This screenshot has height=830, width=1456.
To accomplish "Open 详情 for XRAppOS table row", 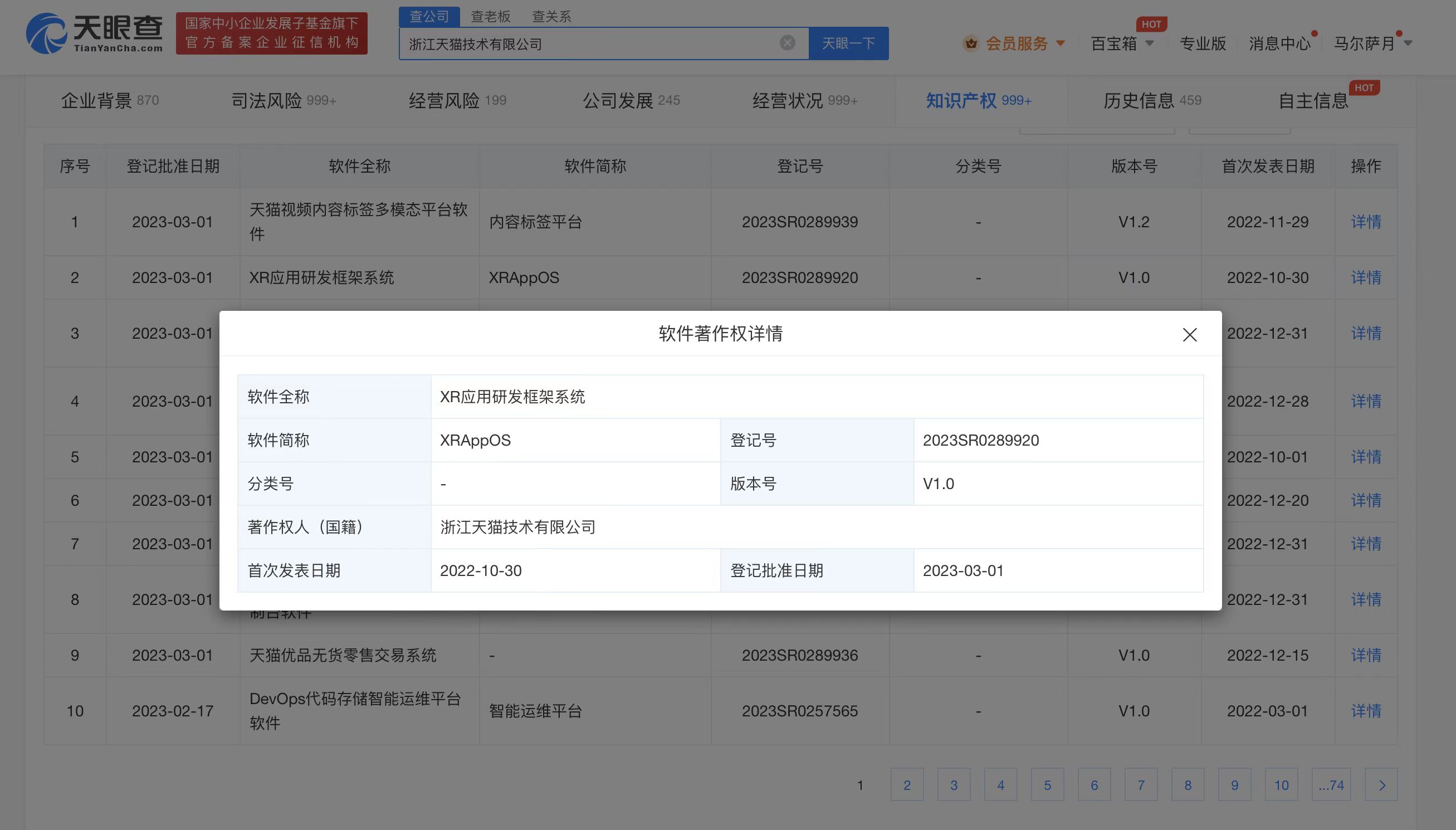I will point(1366,277).
